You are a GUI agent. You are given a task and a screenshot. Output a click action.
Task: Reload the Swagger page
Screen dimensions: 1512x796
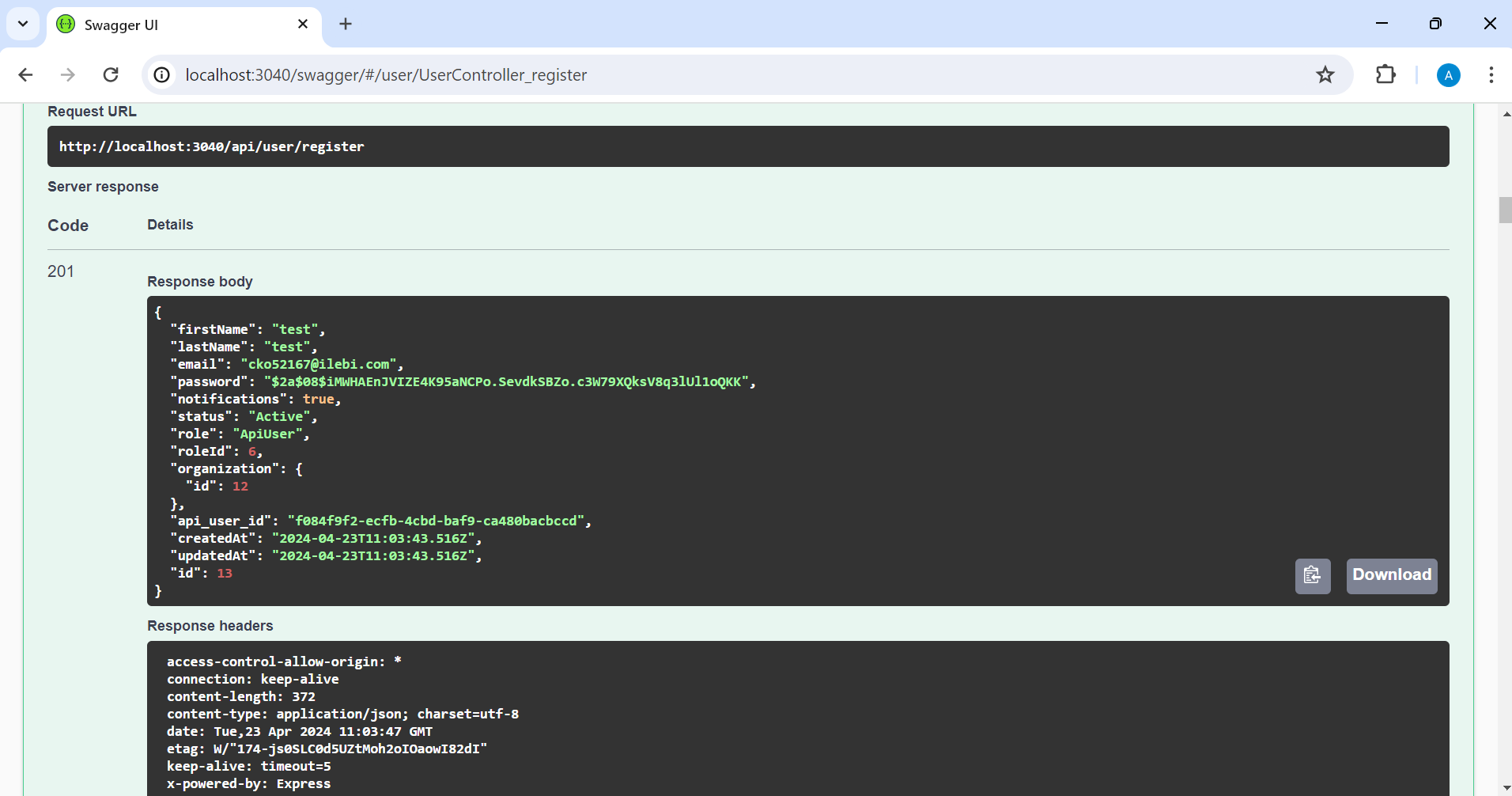pos(111,74)
